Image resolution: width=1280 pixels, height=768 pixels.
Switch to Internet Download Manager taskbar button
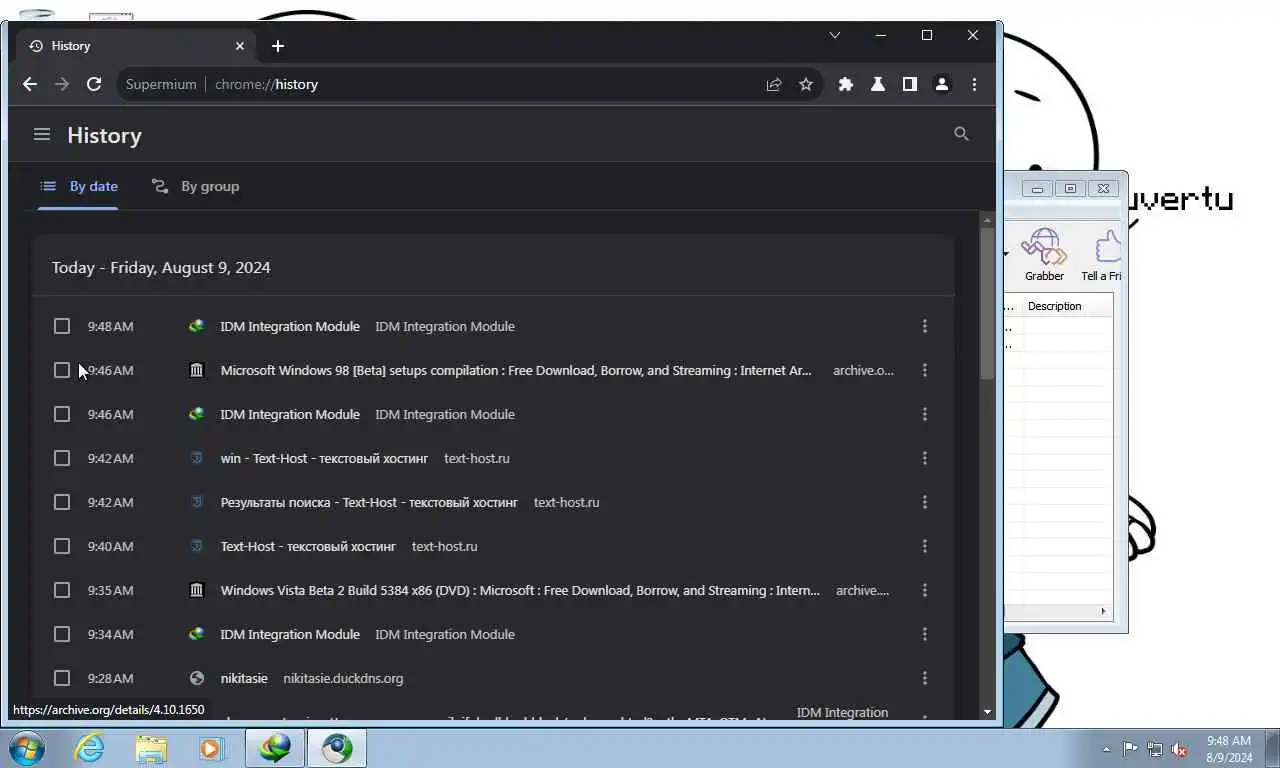pos(275,748)
